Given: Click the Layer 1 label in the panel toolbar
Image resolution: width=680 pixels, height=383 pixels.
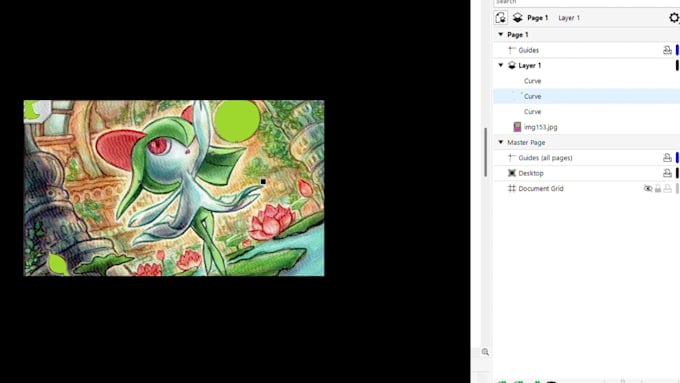Looking at the screenshot, I should (x=569, y=18).
